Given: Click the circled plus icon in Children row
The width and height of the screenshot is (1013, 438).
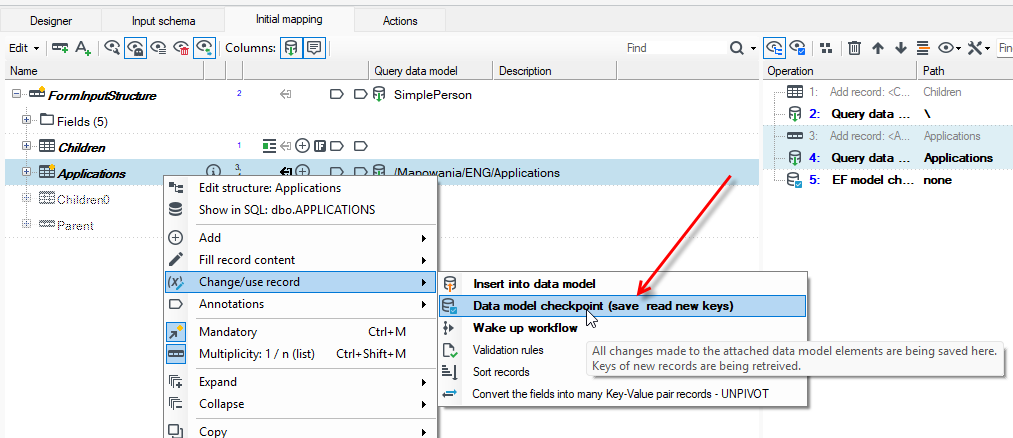Looking at the screenshot, I should tap(302, 146).
